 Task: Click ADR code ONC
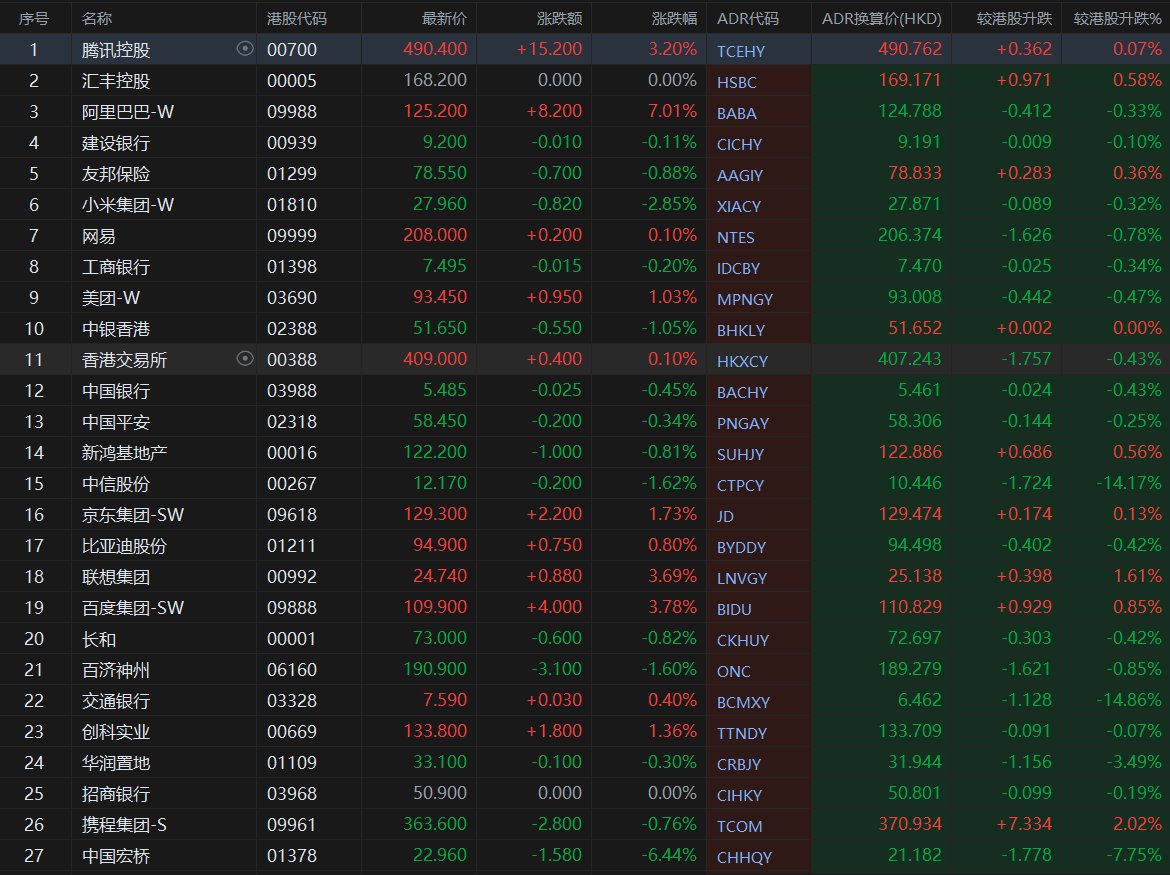[x=733, y=671]
